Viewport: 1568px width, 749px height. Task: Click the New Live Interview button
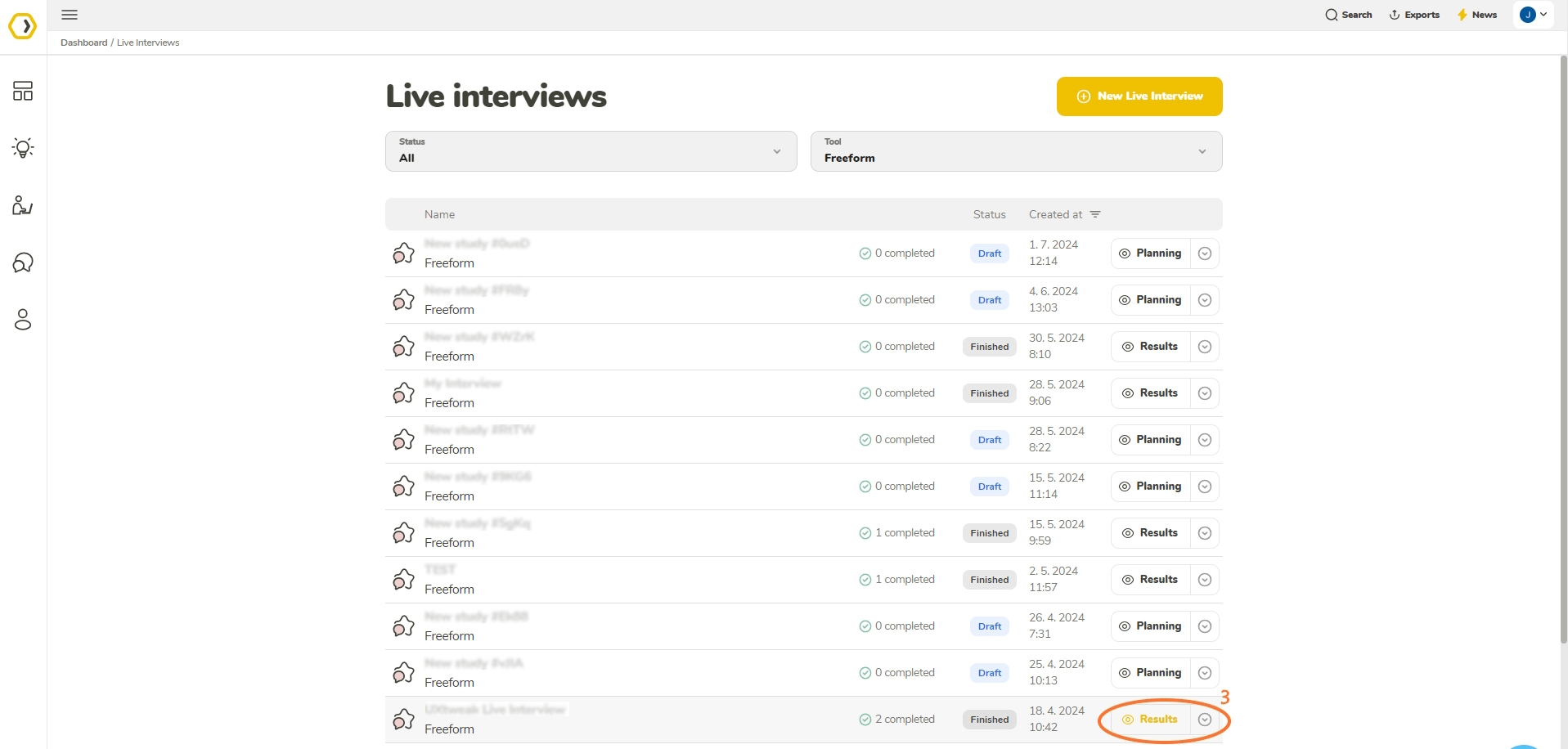(1139, 96)
